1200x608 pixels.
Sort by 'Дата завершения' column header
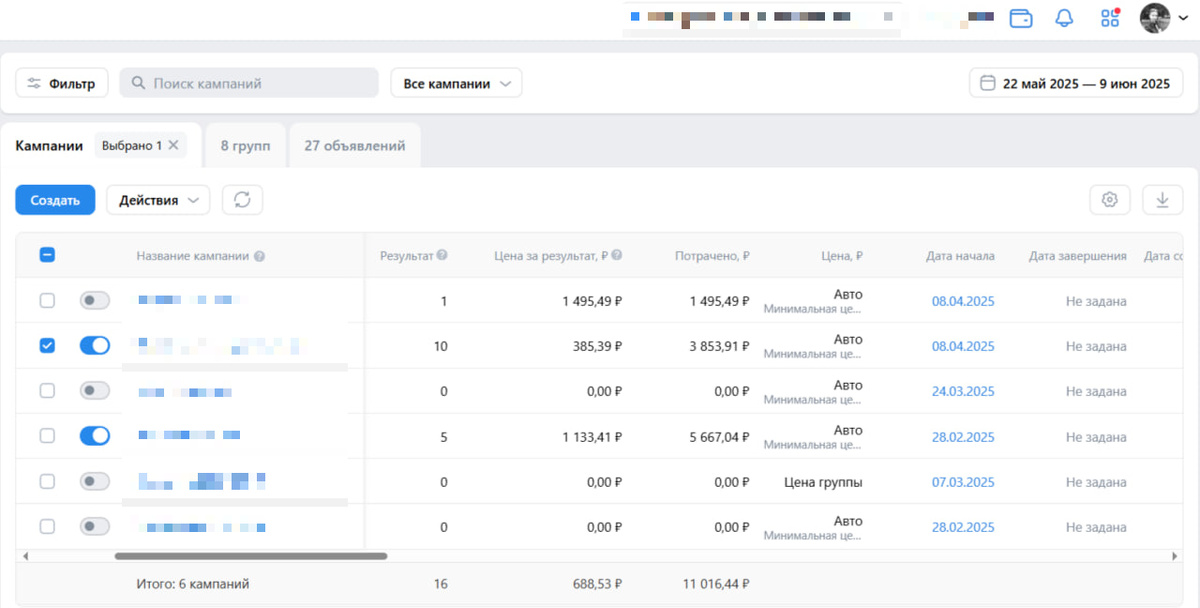1078,256
